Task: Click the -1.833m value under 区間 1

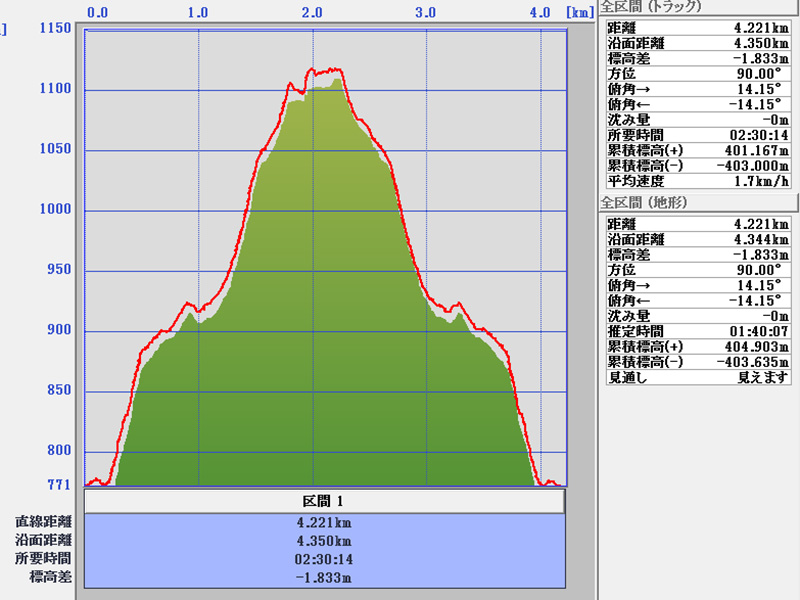Action: [325, 577]
